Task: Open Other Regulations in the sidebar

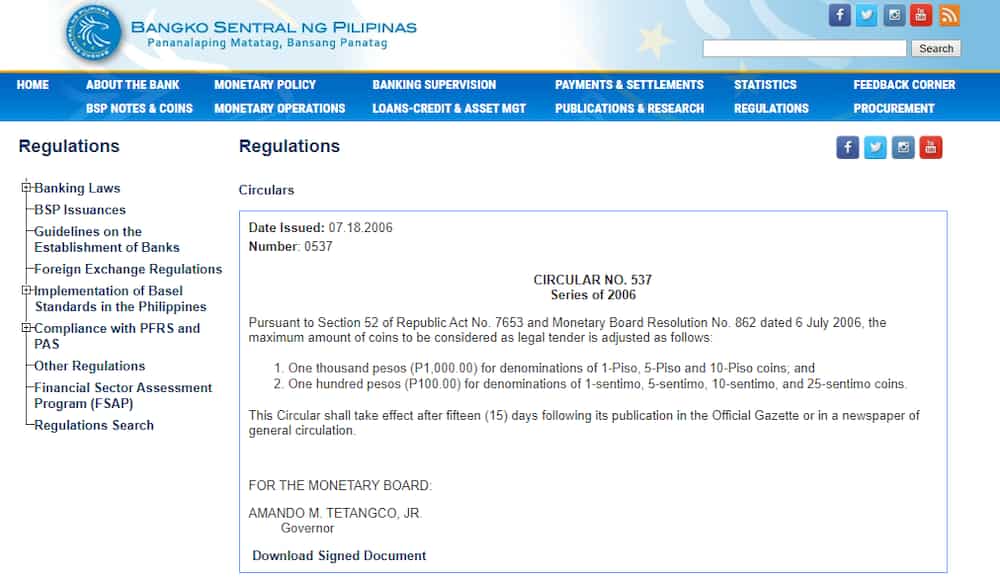Action: (89, 366)
